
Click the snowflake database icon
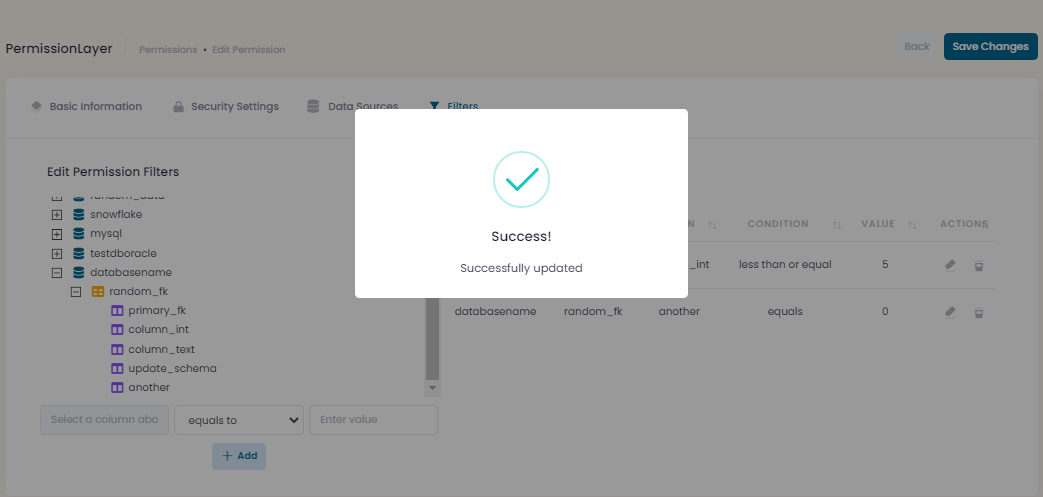point(79,214)
